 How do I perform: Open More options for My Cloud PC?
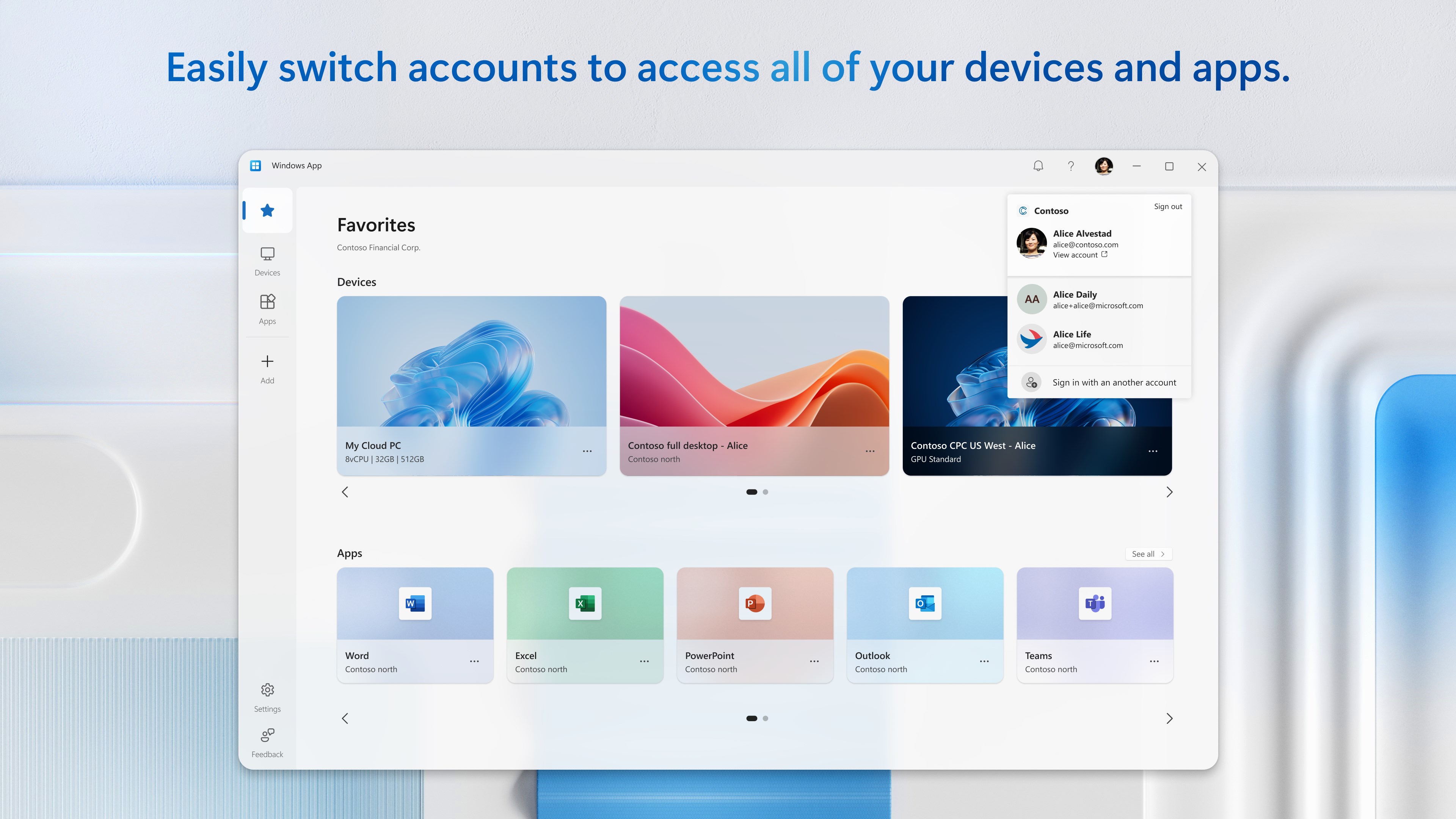pos(587,450)
